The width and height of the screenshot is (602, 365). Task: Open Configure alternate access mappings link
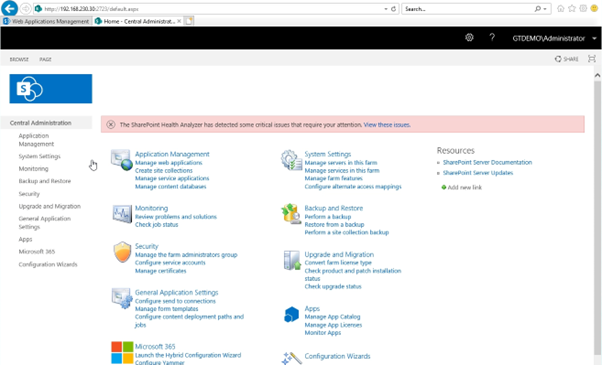[x=353, y=187]
